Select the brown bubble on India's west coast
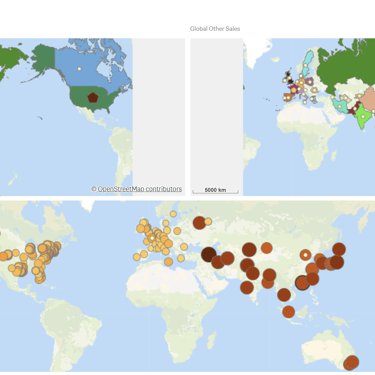 247,287
